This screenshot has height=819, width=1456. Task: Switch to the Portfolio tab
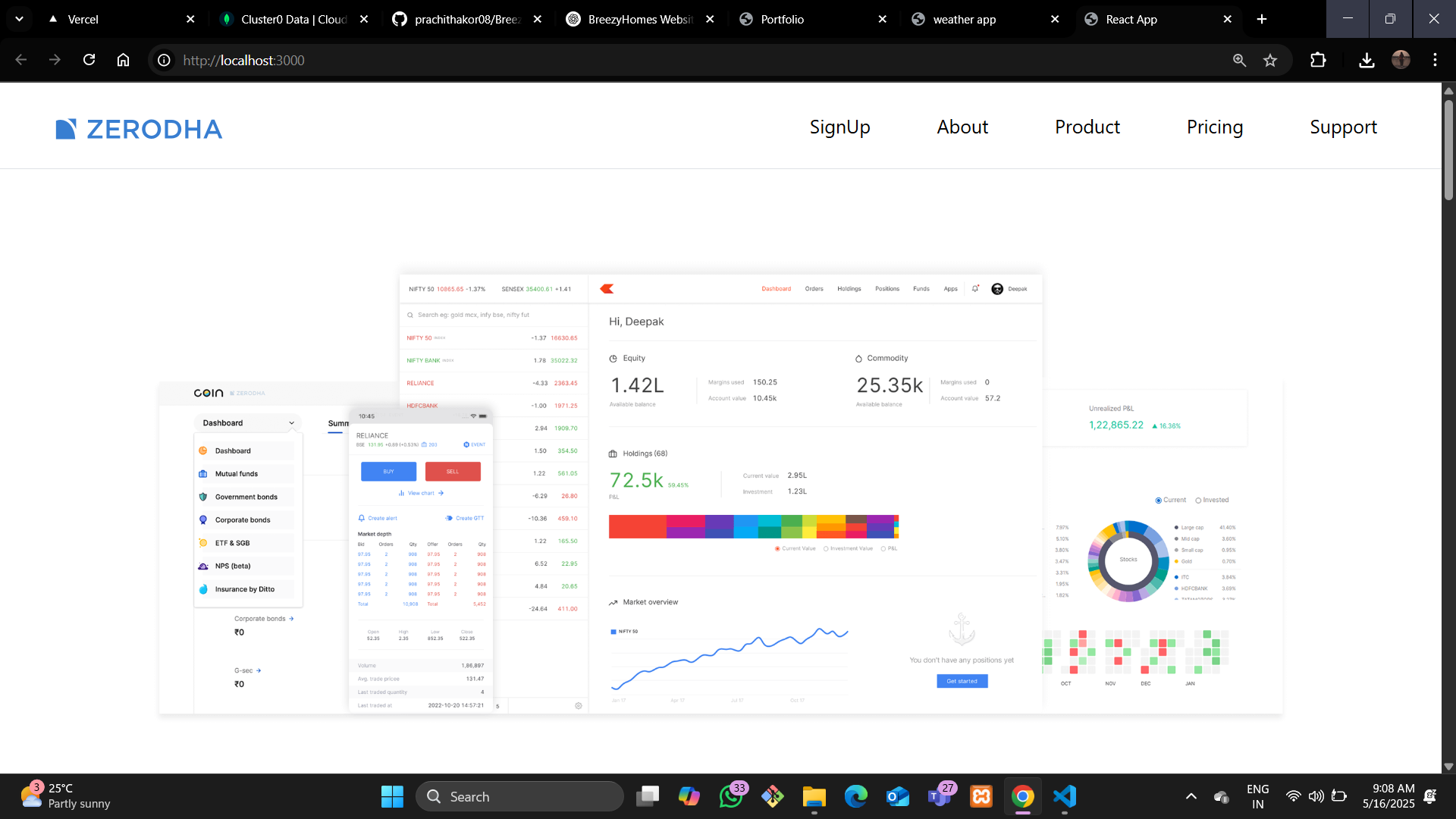tap(782, 19)
